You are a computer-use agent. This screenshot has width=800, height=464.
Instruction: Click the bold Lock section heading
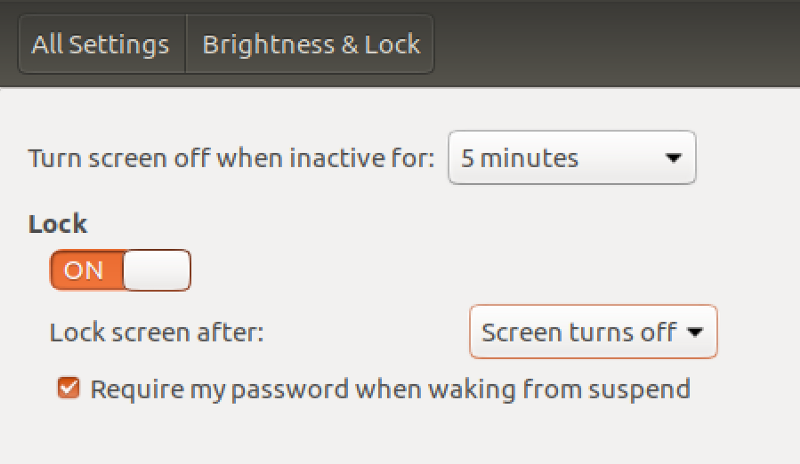[58, 224]
